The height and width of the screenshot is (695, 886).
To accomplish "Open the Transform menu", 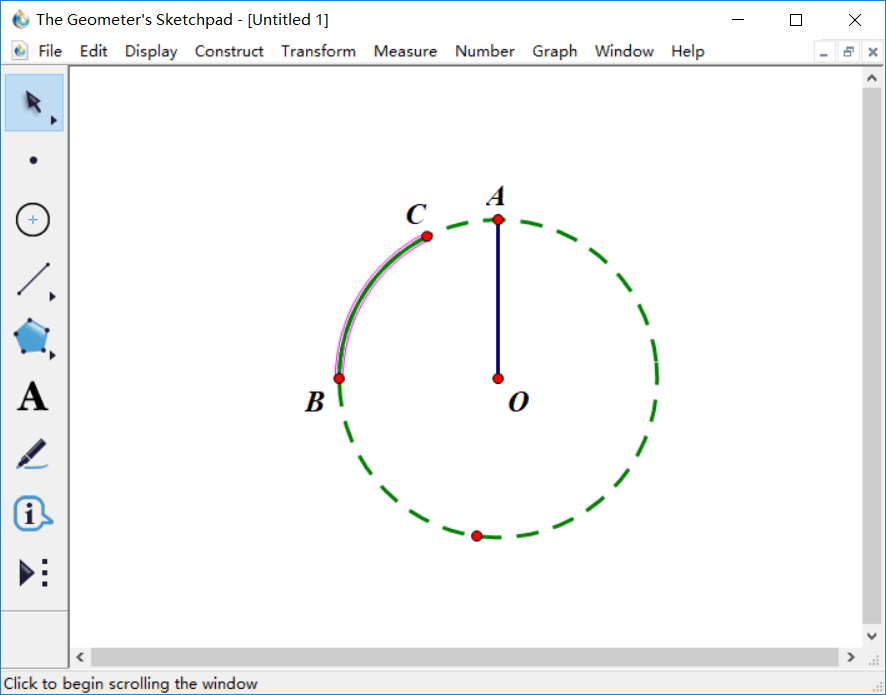I will pos(318,51).
